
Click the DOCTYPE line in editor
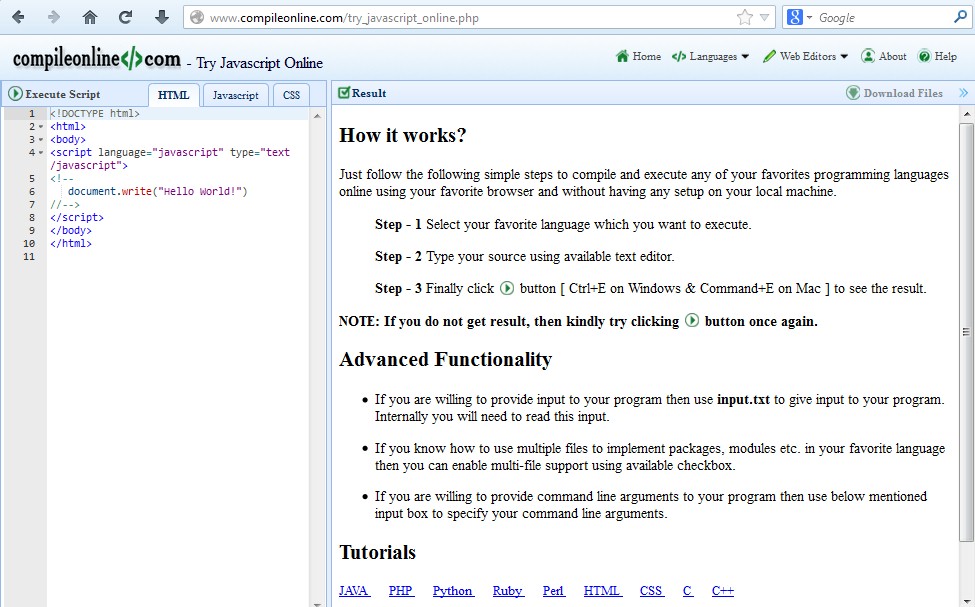click(x=95, y=114)
